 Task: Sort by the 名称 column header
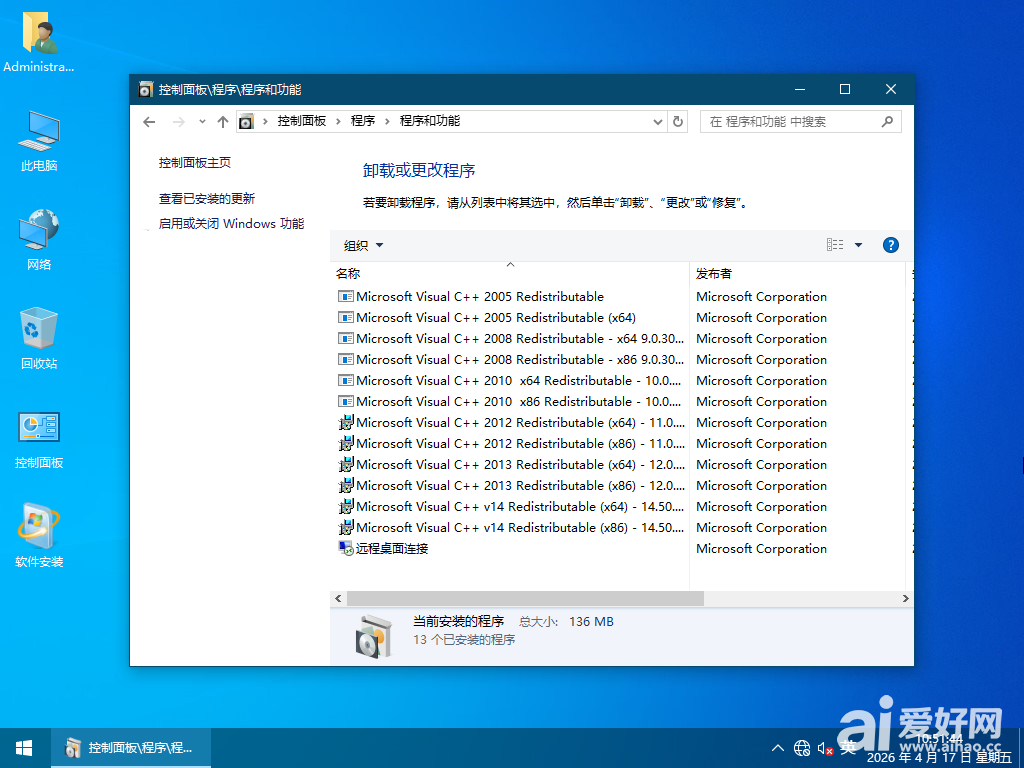pos(510,274)
